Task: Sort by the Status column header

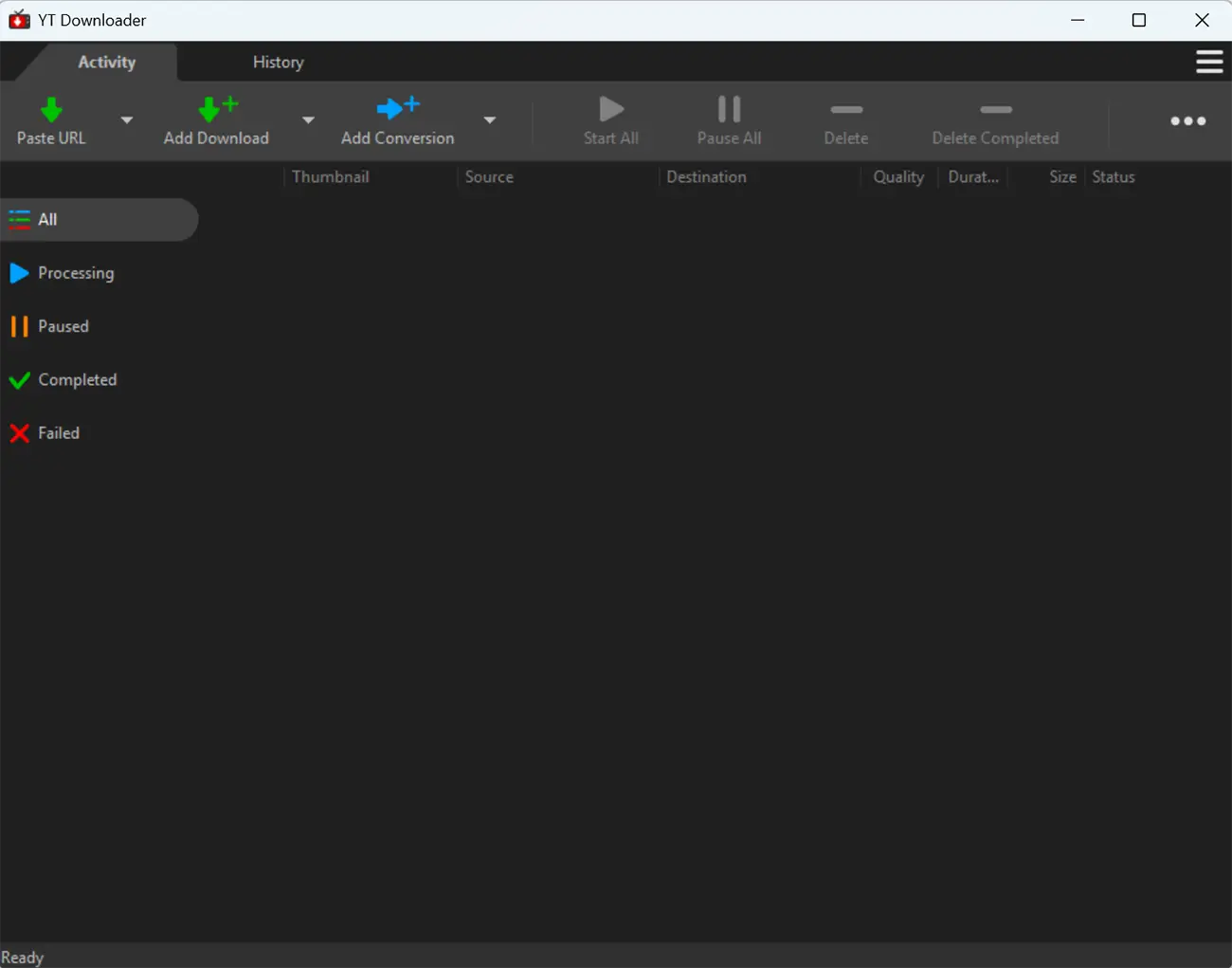Action: pyautogui.click(x=1113, y=176)
